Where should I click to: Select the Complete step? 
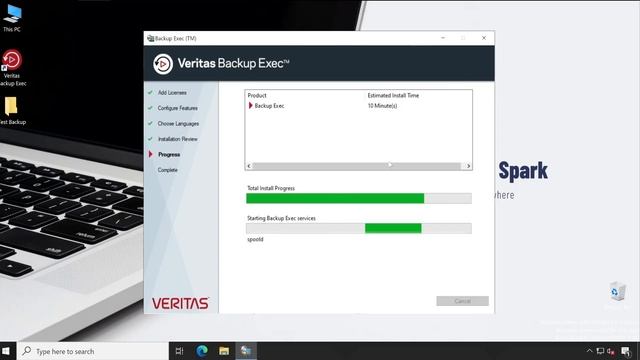pyautogui.click(x=167, y=170)
